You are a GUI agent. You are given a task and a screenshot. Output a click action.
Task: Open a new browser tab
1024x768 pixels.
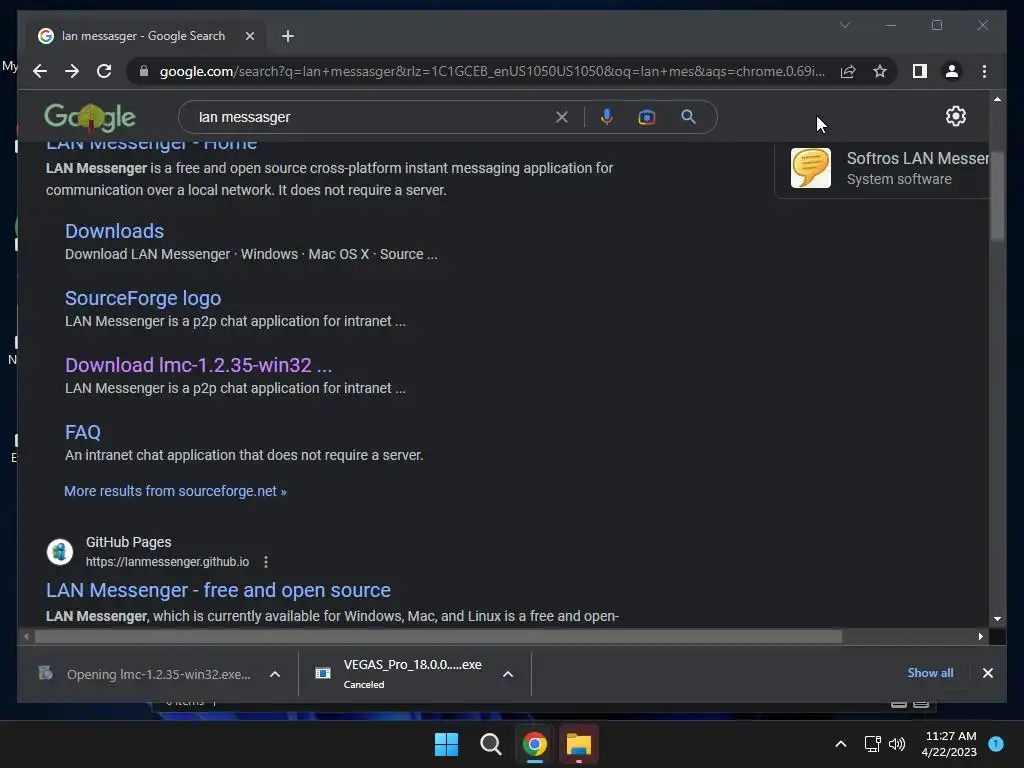click(x=287, y=36)
